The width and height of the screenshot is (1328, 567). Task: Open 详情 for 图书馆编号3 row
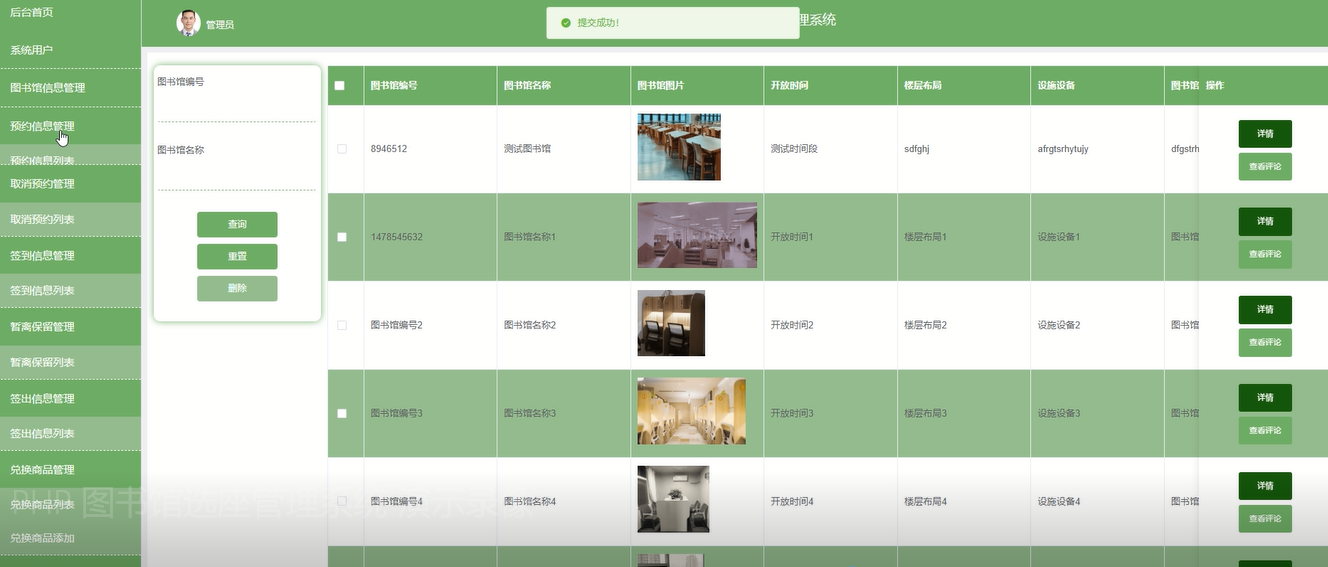pyautogui.click(x=1265, y=397)
